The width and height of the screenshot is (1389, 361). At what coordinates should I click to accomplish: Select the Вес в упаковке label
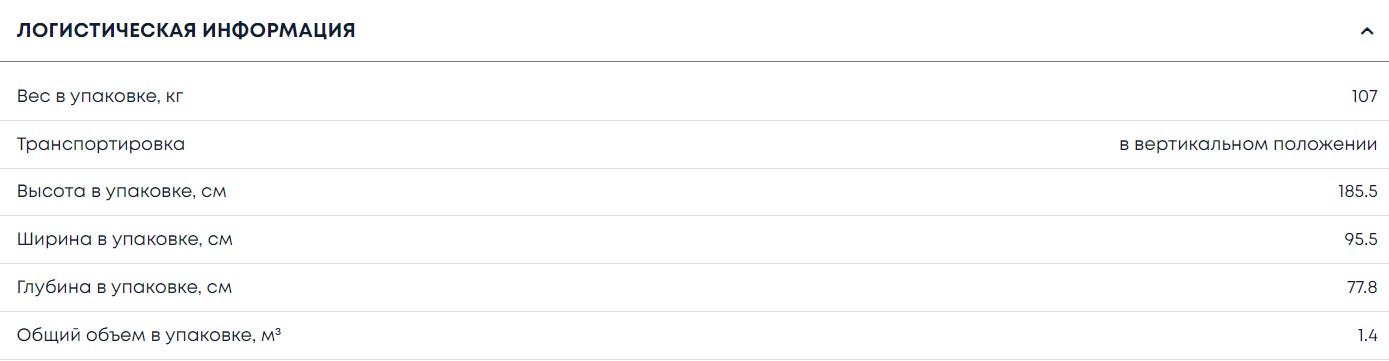pyautogui.click(x=101, y=97)
